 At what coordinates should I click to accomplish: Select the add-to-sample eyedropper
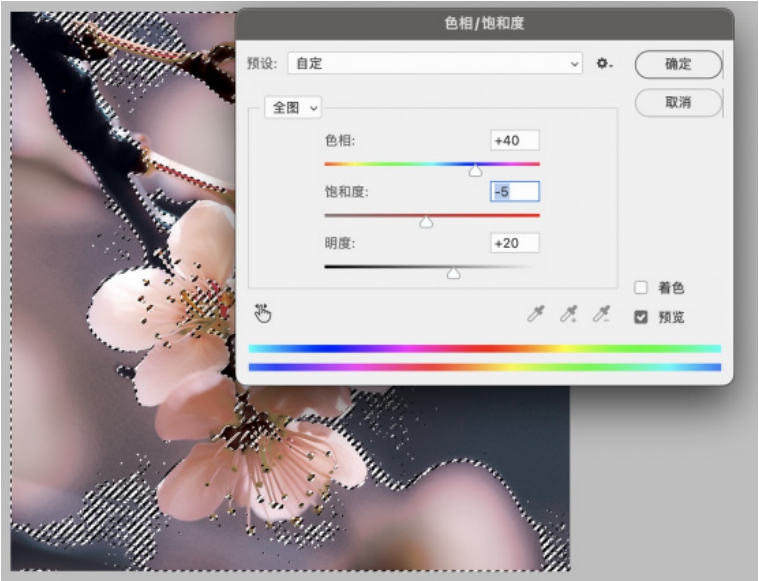tap(568, 315)
